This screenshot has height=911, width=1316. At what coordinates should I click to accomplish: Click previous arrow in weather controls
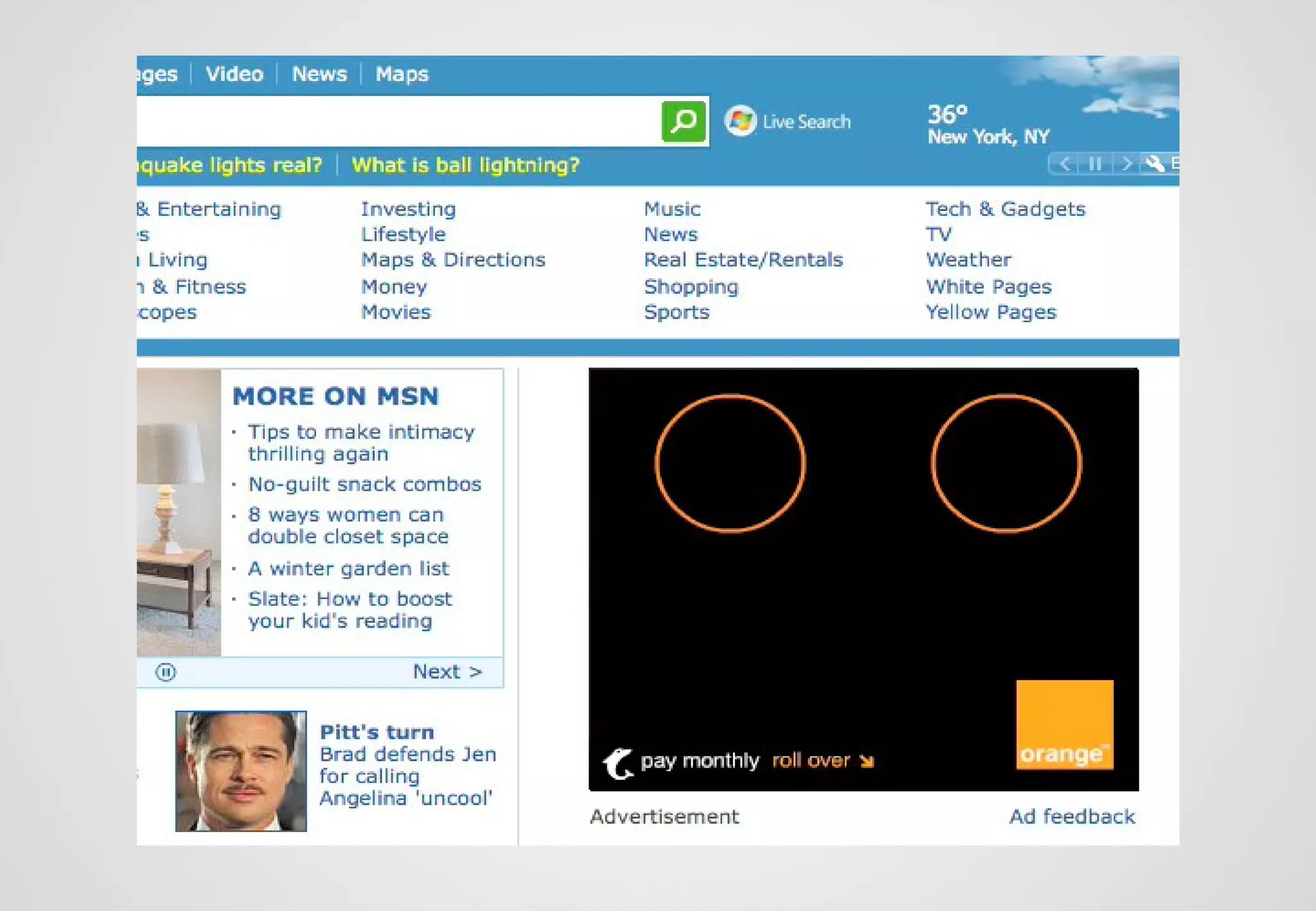click(1065, 164)
